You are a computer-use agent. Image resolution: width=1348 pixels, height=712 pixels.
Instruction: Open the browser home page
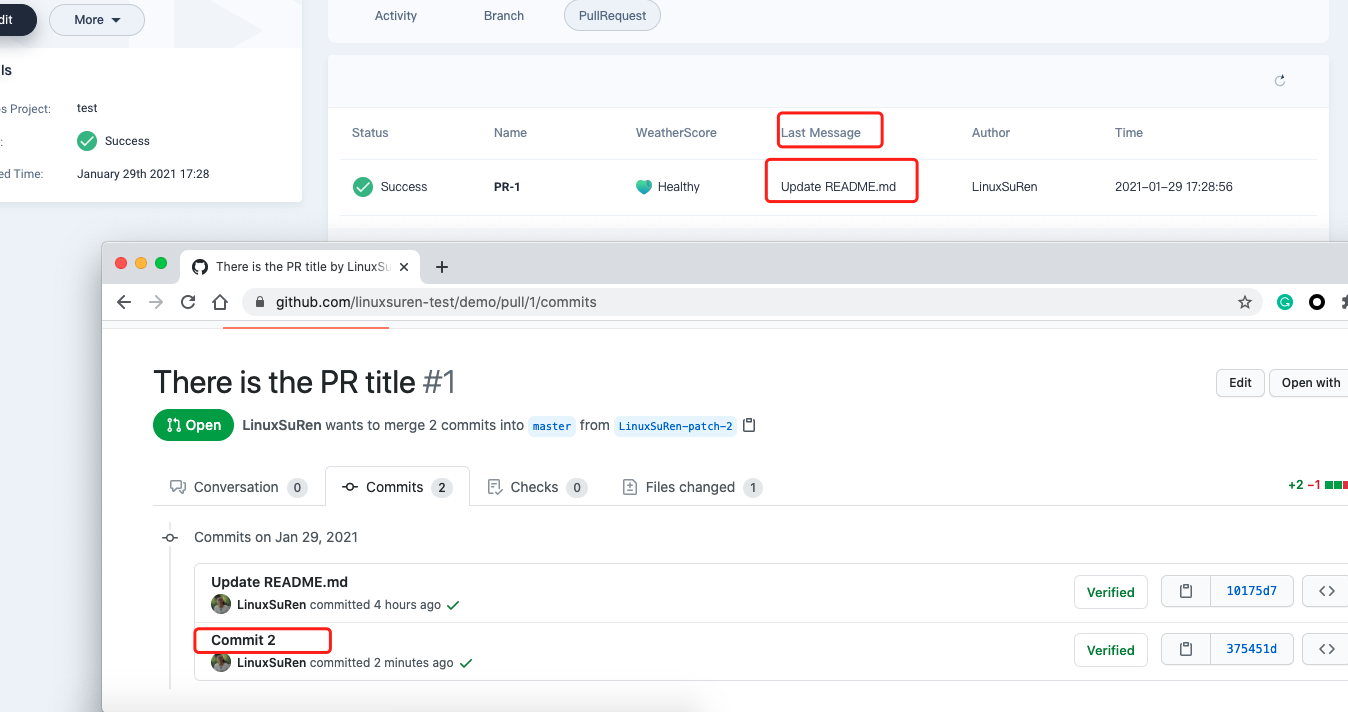click(220, 302)
